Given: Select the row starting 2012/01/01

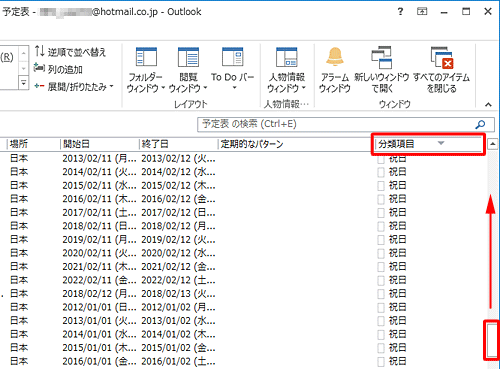Looking at the screenshot, I should pos(243,307).
